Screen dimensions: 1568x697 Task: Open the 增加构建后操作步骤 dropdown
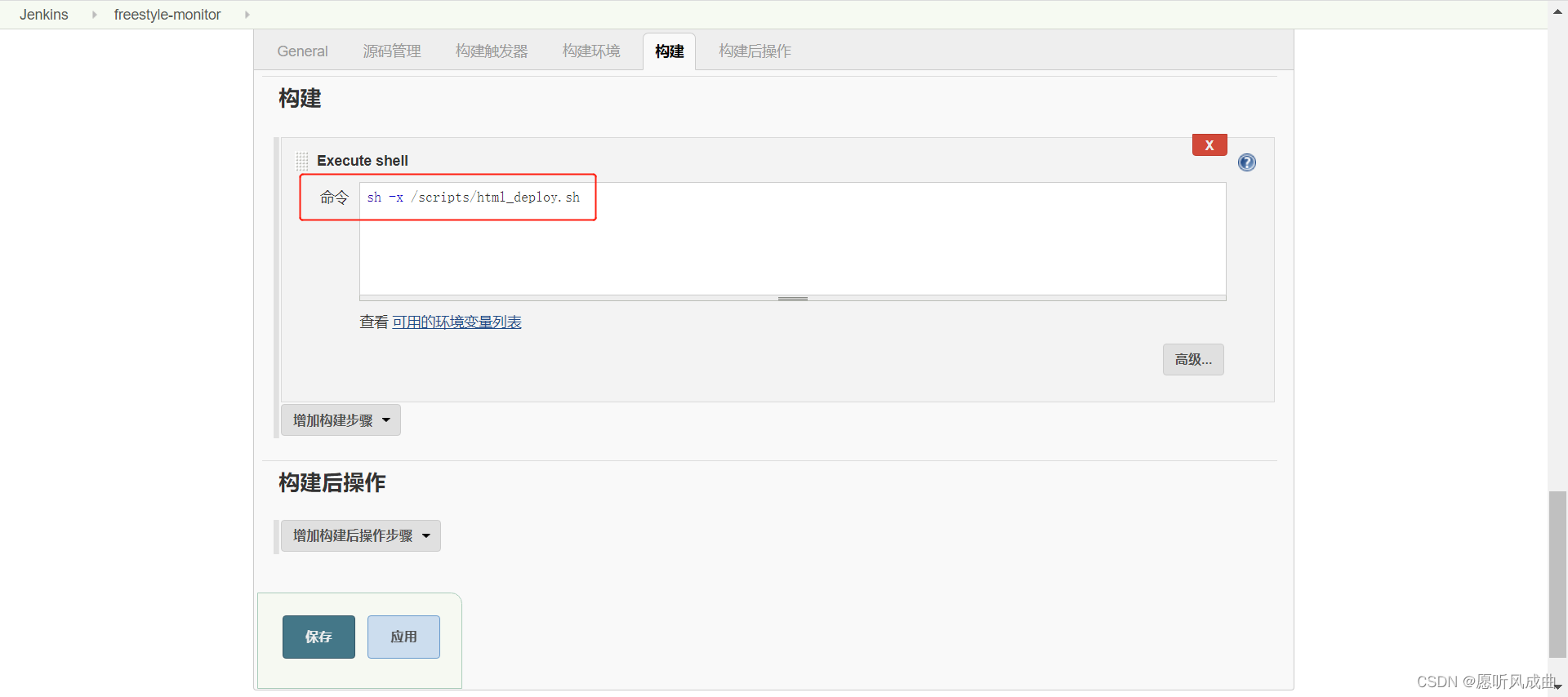coord(361,535)
